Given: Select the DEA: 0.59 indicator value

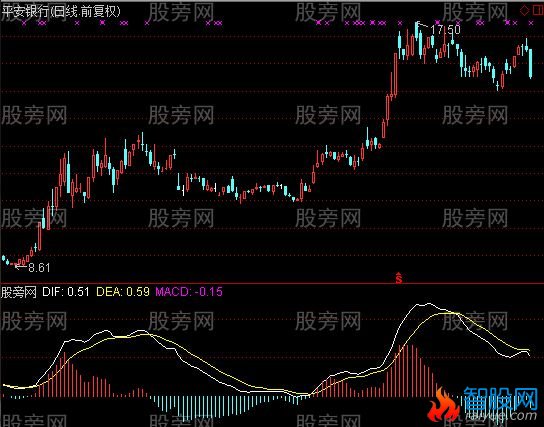Looking at the screenshot, I should point(123,292).
